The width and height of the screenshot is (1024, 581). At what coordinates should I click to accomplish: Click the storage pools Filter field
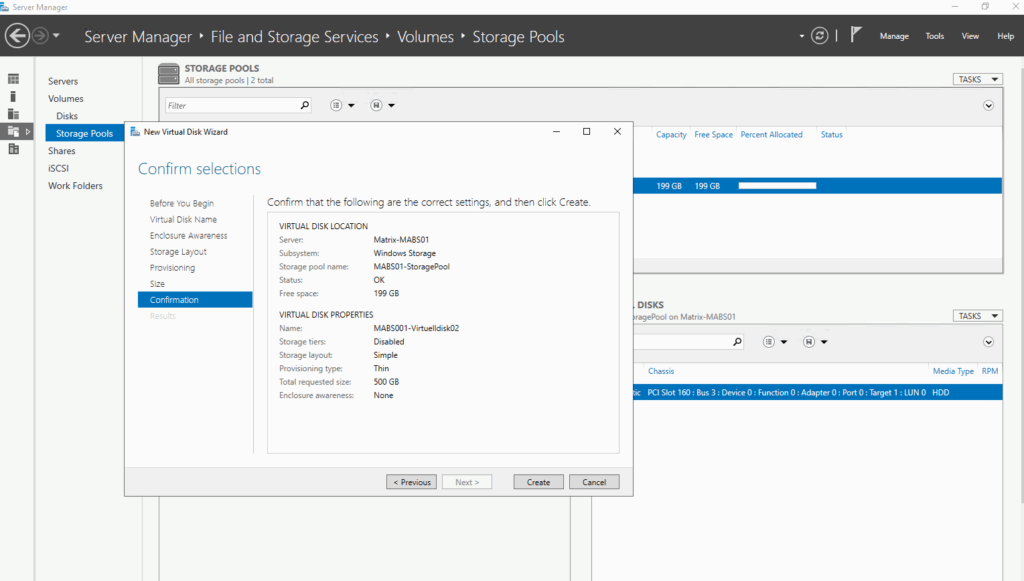(x=231, y=105)
